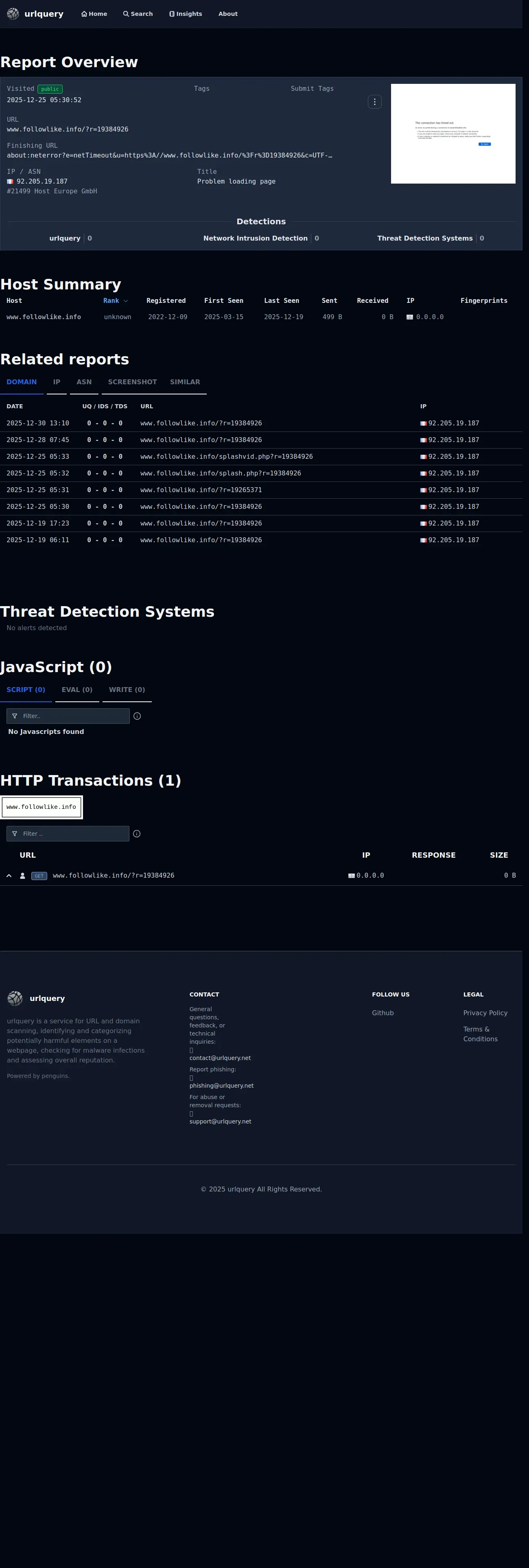Open the splashvid.php related report URL
This screenshot has width=529, height=1568.
point(227,457)
